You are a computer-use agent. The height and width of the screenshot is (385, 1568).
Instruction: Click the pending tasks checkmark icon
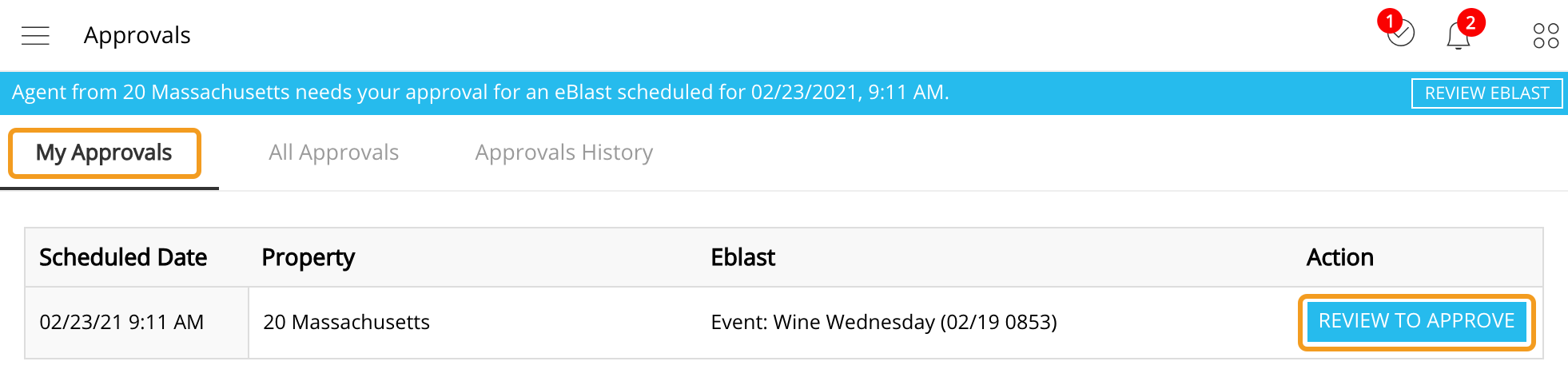tap(1403, 35)
